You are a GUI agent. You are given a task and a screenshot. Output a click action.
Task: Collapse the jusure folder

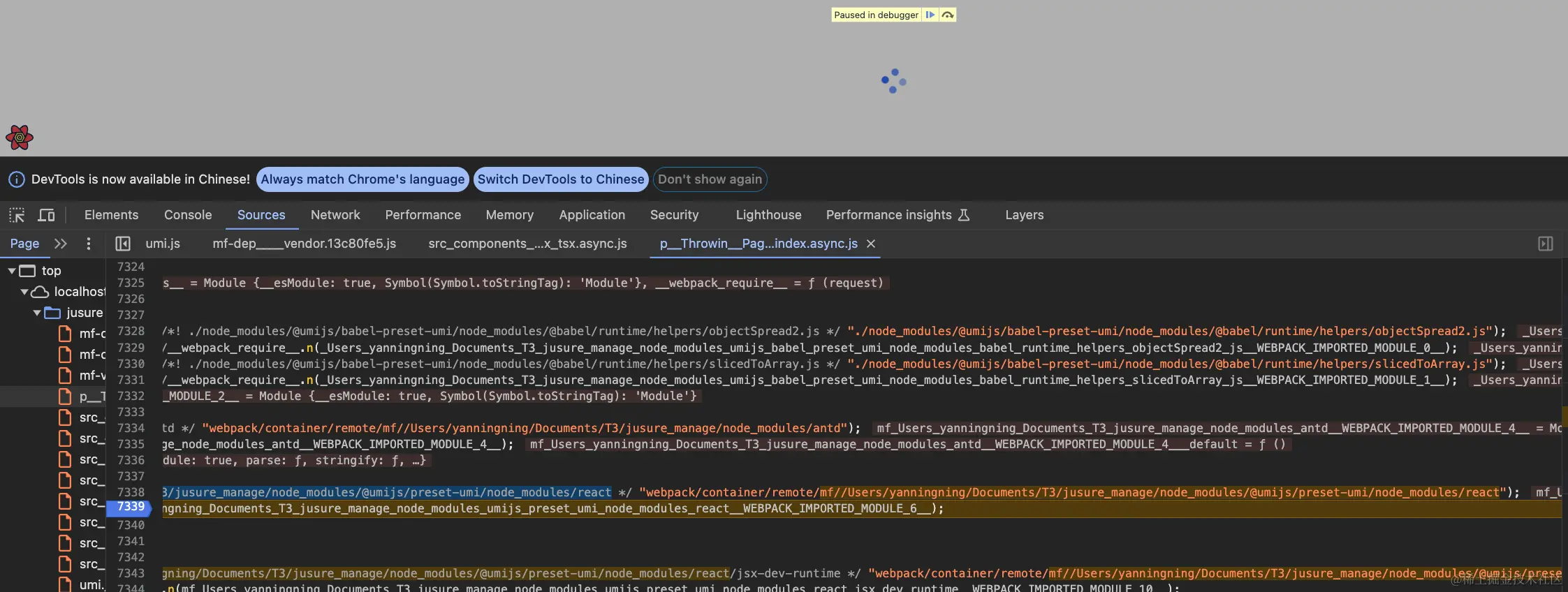tap(36, 313)
